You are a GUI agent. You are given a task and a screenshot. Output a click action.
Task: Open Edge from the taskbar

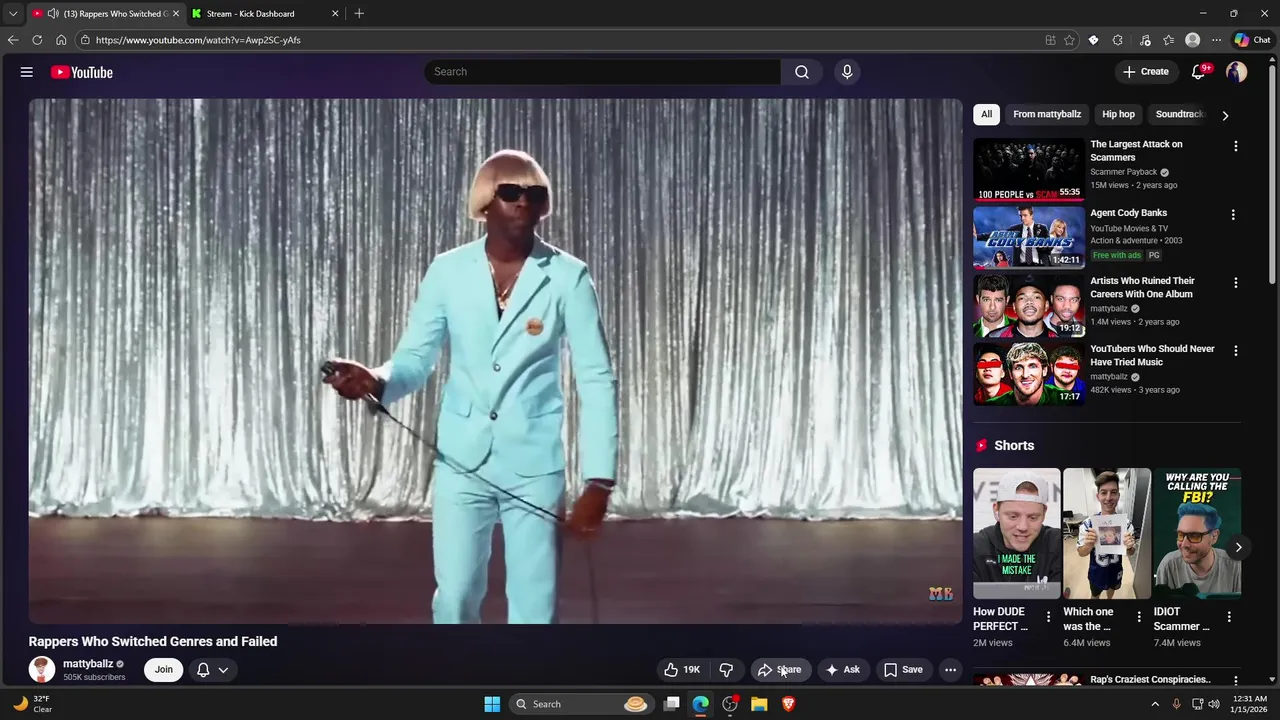coord(701,704)
